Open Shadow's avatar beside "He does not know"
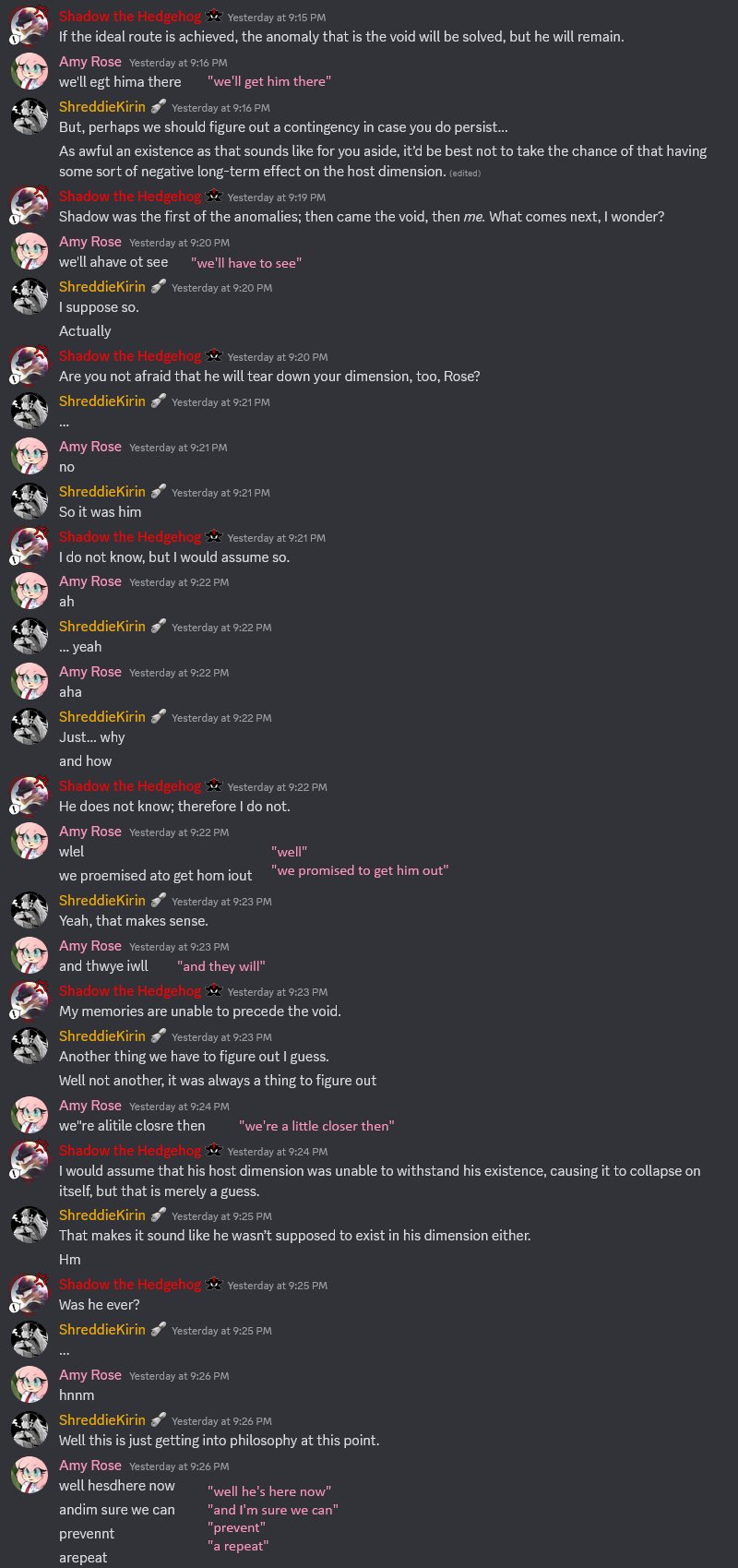Image resolution: width=738 pixels, height=1568 pixels. tap(29, 796)
